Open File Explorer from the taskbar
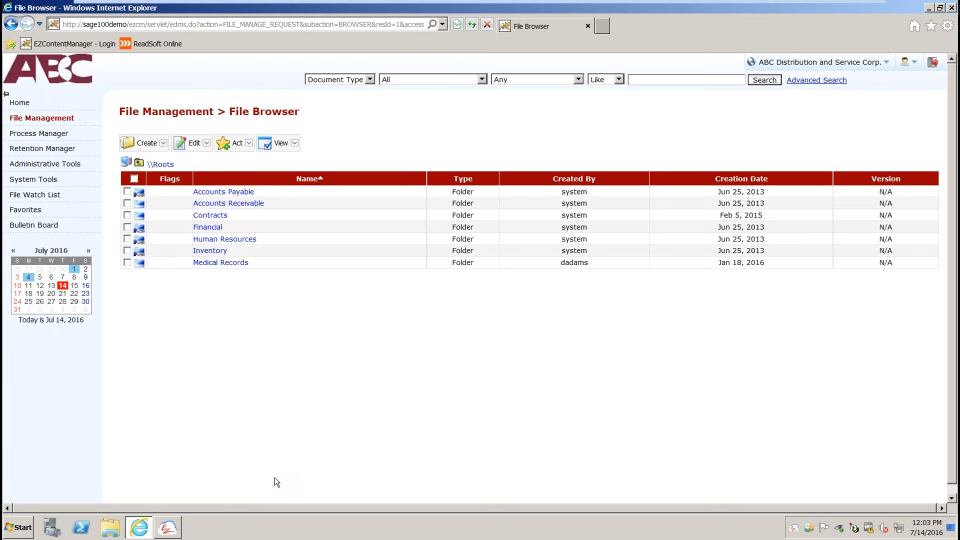 [x=110, y=527]
